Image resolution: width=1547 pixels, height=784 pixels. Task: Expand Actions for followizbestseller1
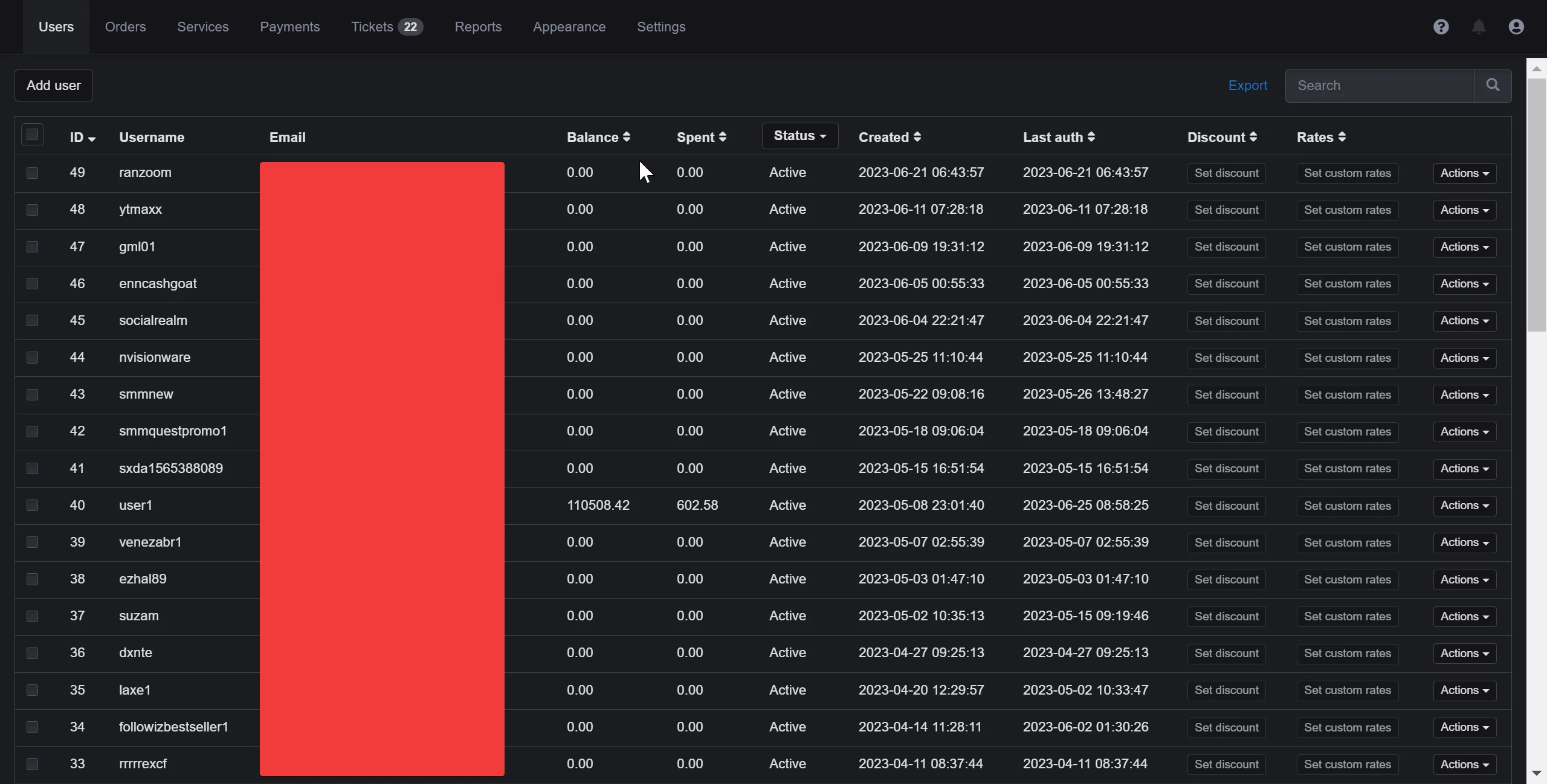[1465, 727]
